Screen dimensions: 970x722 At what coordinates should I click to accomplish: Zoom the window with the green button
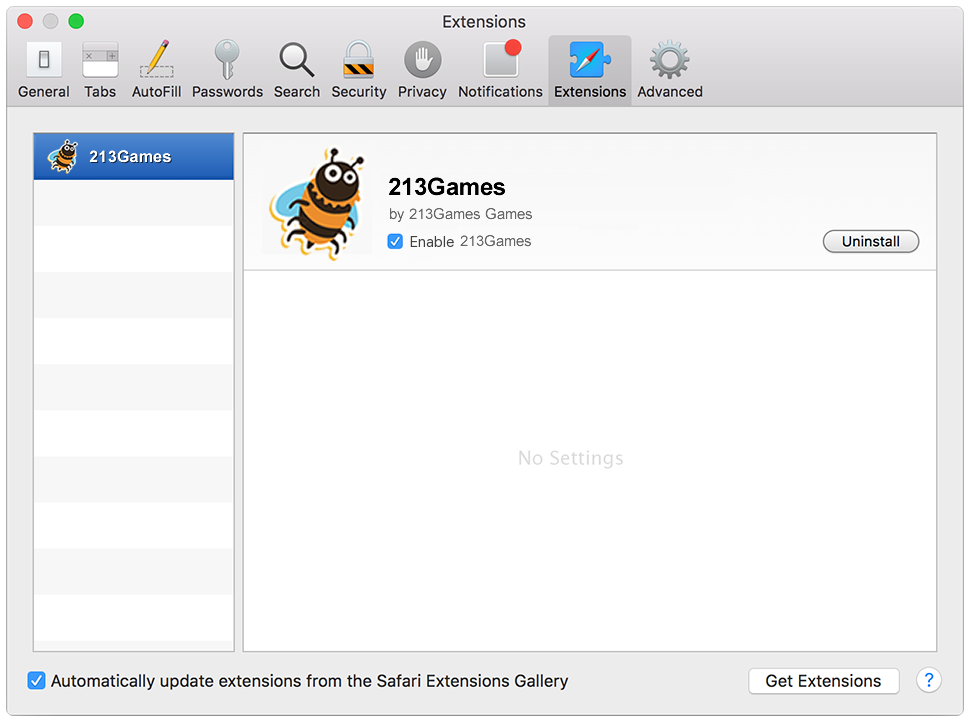(x=76, y=21)
